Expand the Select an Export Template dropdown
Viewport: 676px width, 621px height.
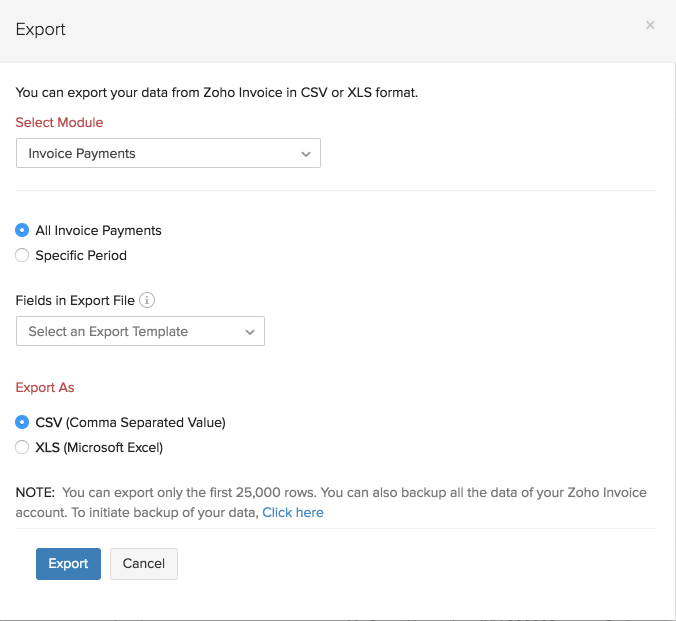click(140, 332)
